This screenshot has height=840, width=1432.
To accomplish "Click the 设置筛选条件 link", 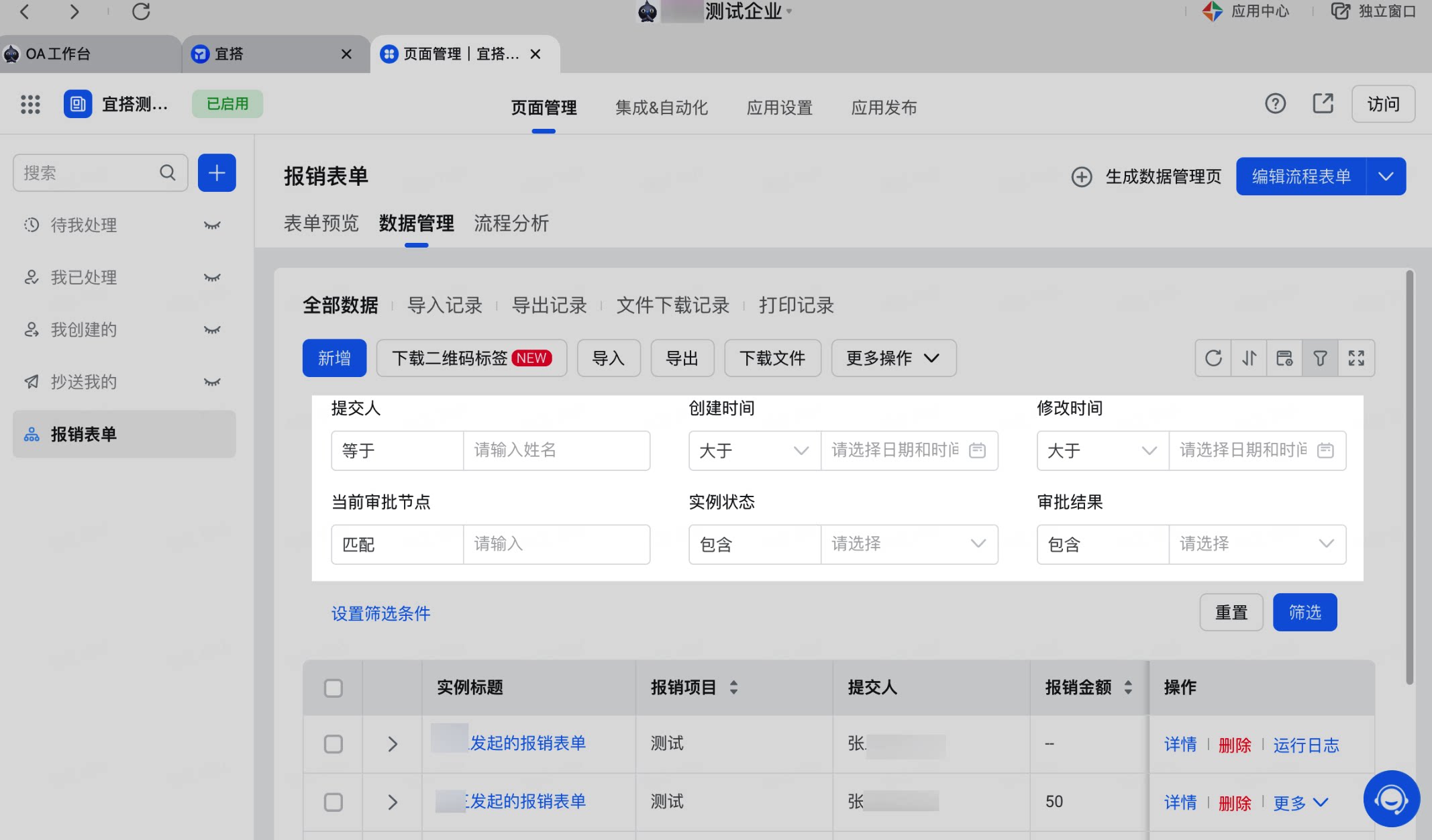I will coord(380,614).
